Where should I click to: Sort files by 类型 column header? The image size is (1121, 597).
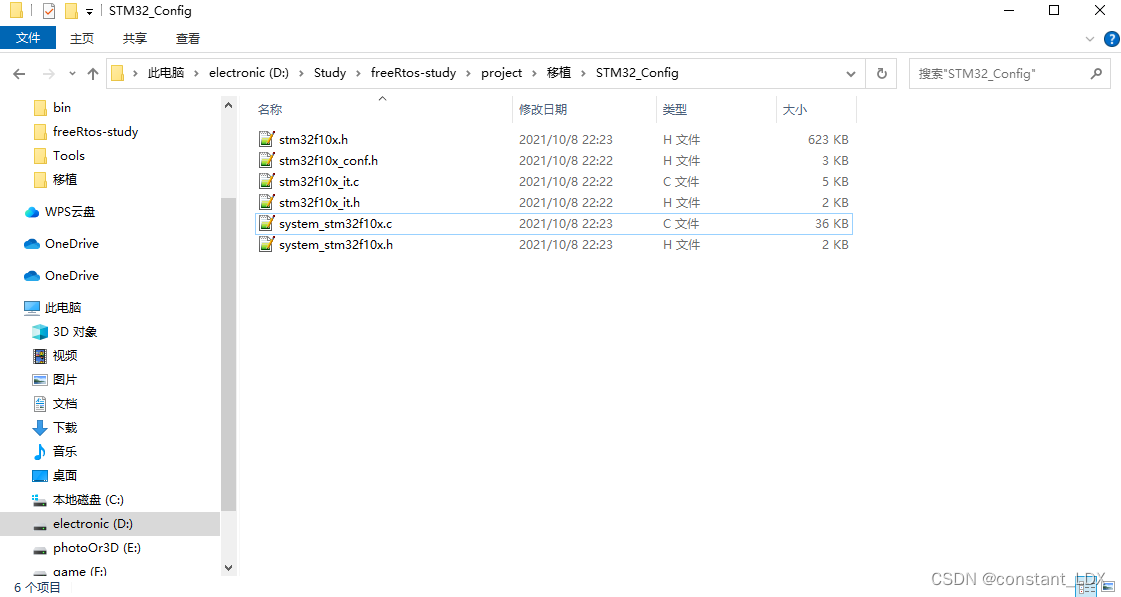[674, 109]
